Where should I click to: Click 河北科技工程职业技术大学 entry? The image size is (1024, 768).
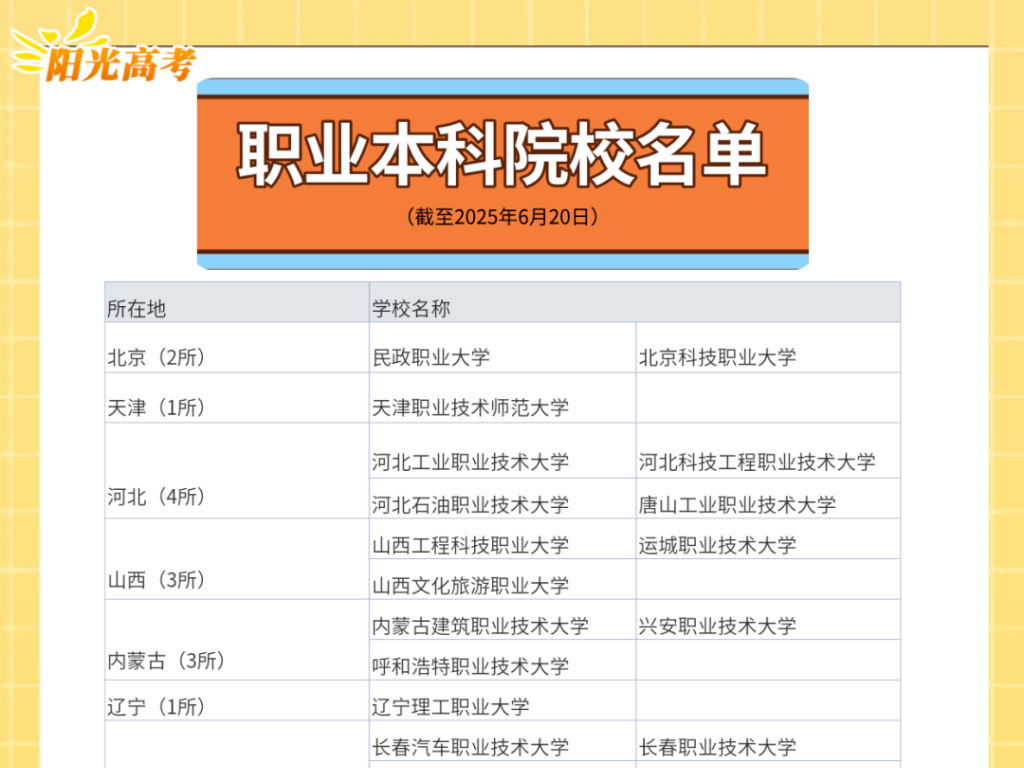pos(757,462)
